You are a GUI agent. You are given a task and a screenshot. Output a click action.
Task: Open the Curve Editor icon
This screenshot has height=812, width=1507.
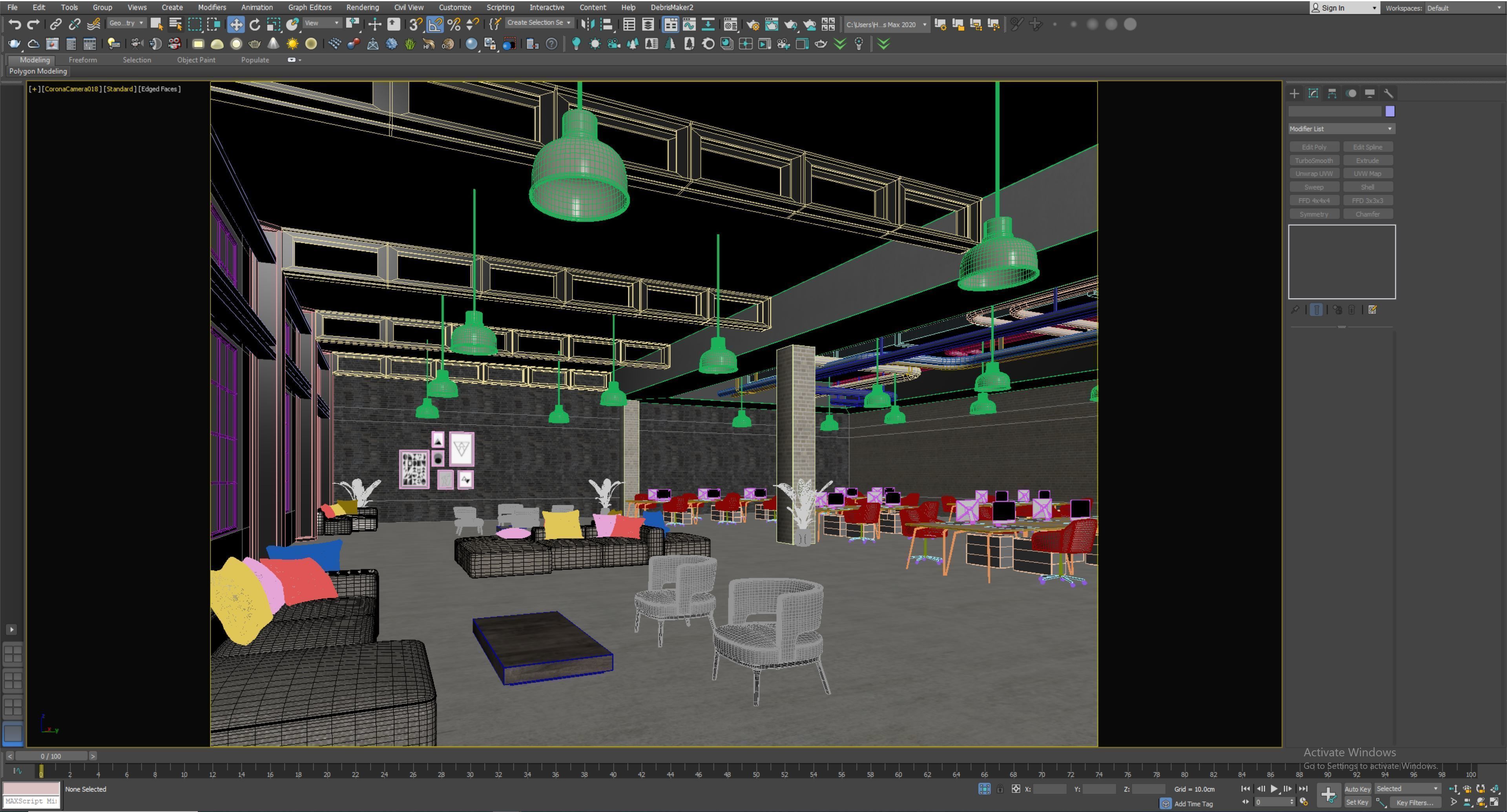[x=689, y=24]
